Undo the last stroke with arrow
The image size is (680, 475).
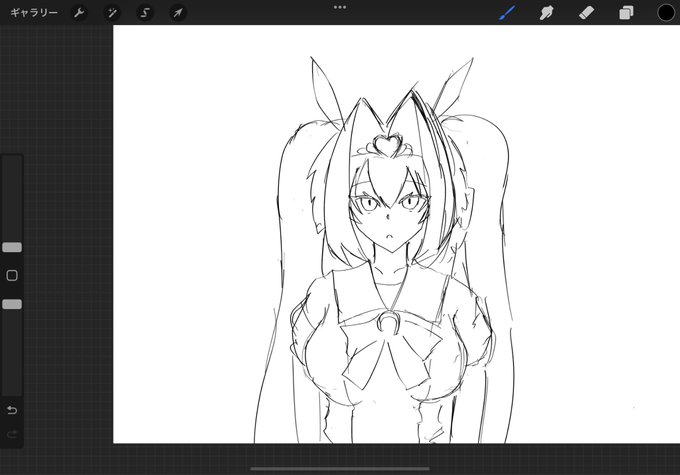tap(12, 410)
